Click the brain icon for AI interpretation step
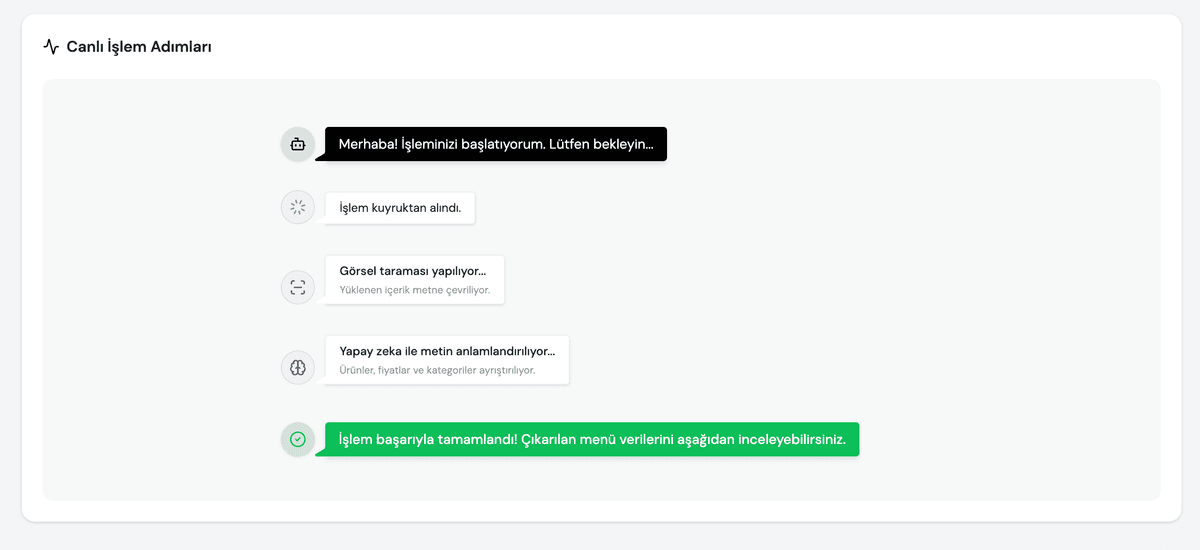1200x550 pixels. click(298, 368)
